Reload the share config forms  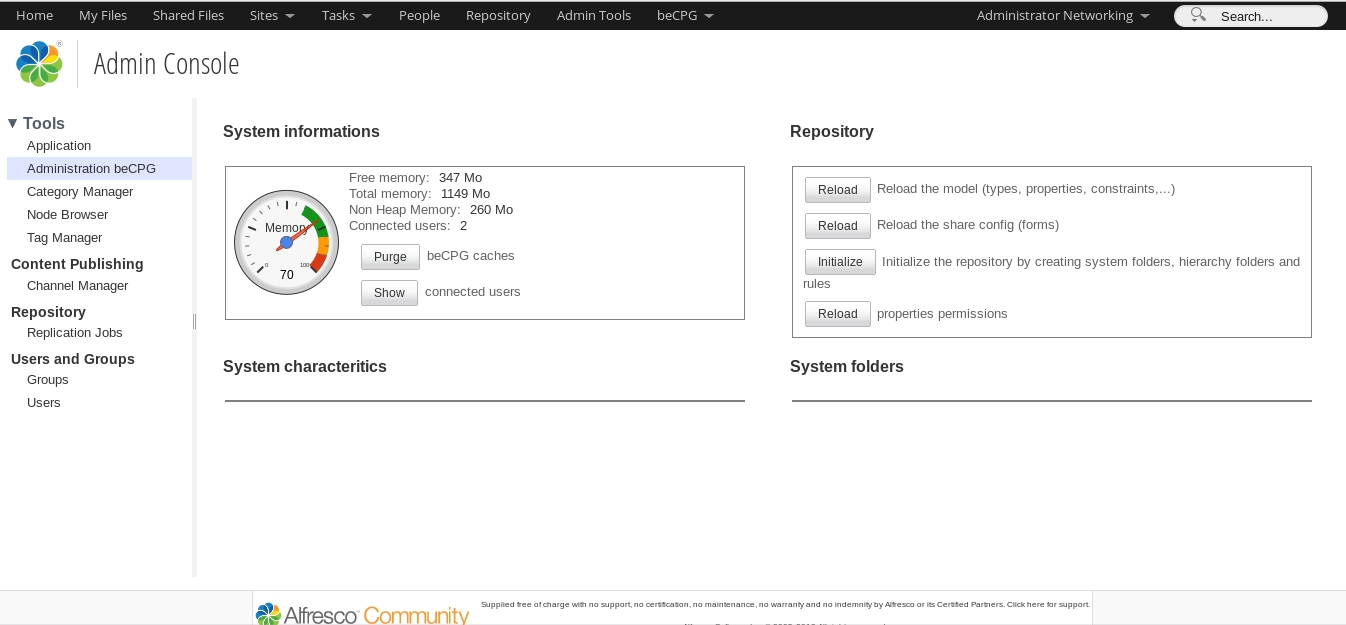click(x=838, y=226)
